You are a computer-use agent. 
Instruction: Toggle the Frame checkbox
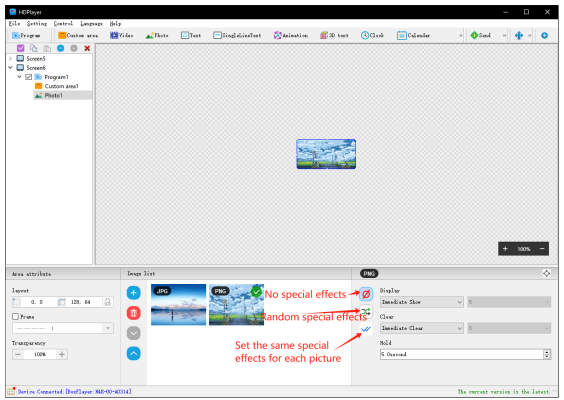tap(15, 317)
